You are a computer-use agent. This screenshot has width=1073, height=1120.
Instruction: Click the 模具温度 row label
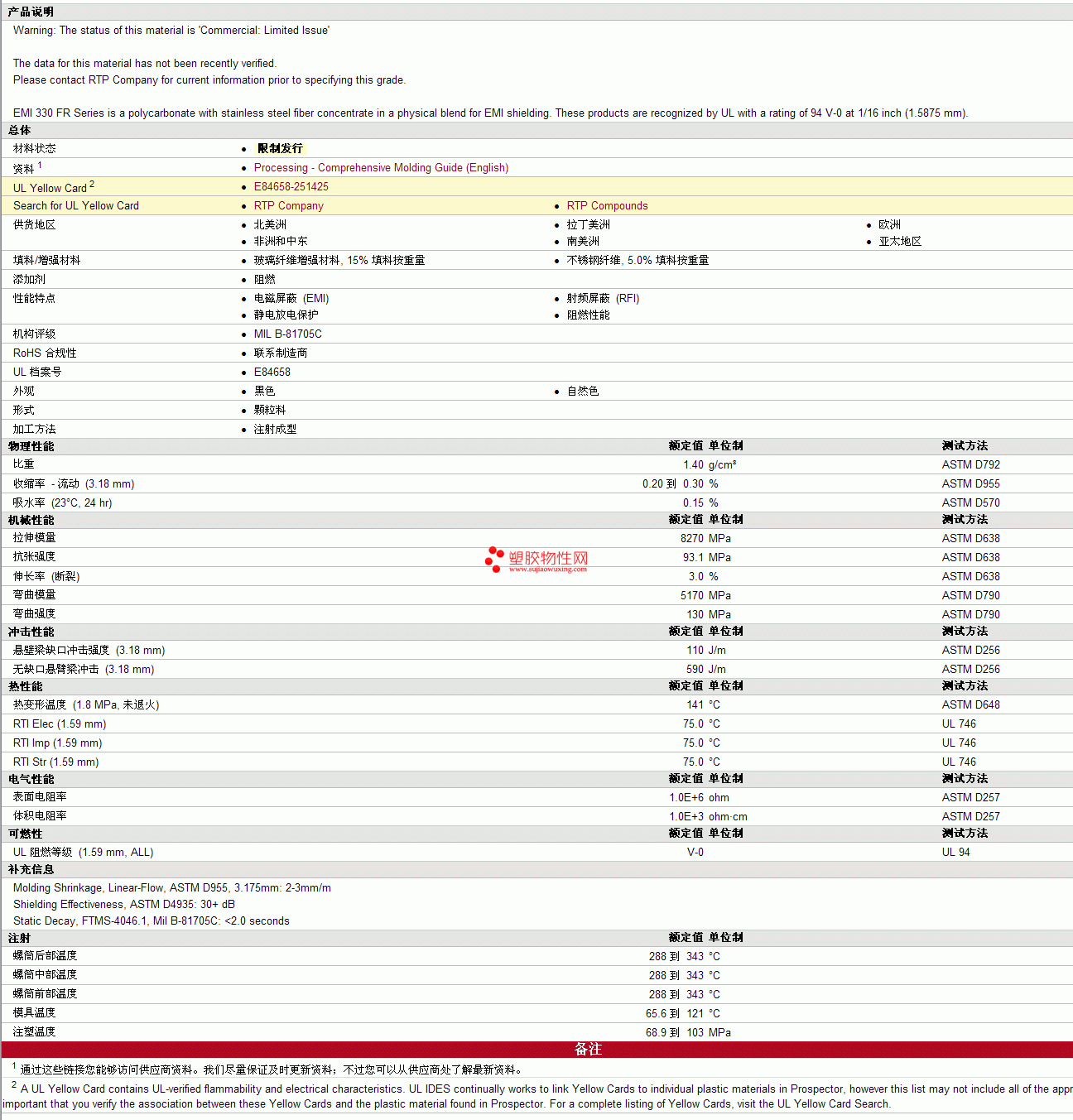pyautogui.click(x=35, y=1012)
